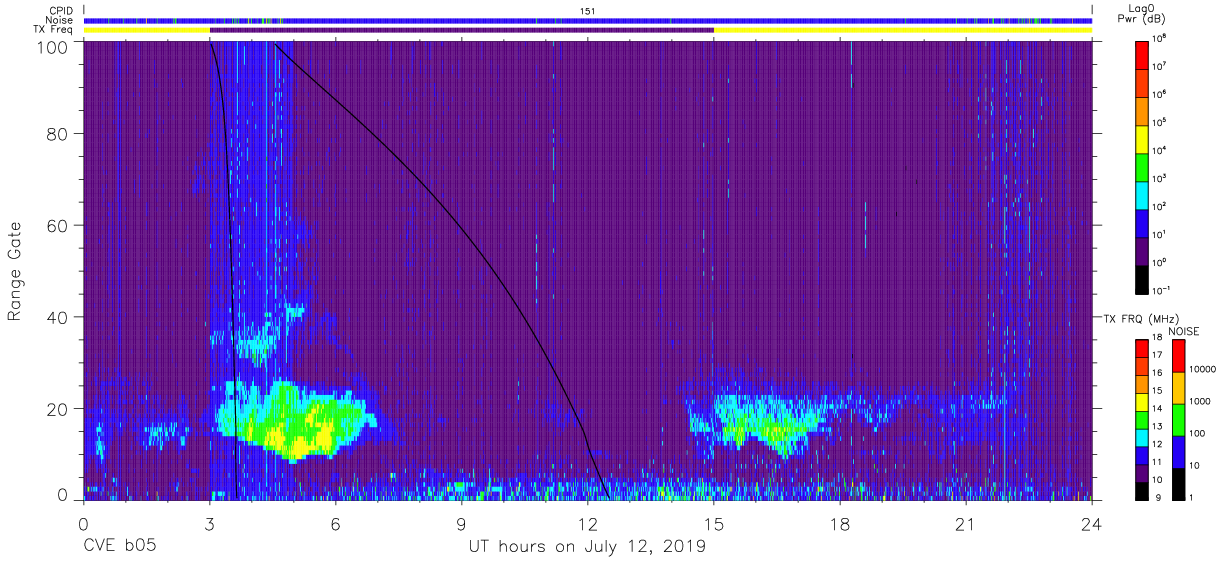Select the CPID value 151
Screen dimensions: 1228x567
point(588,11)
